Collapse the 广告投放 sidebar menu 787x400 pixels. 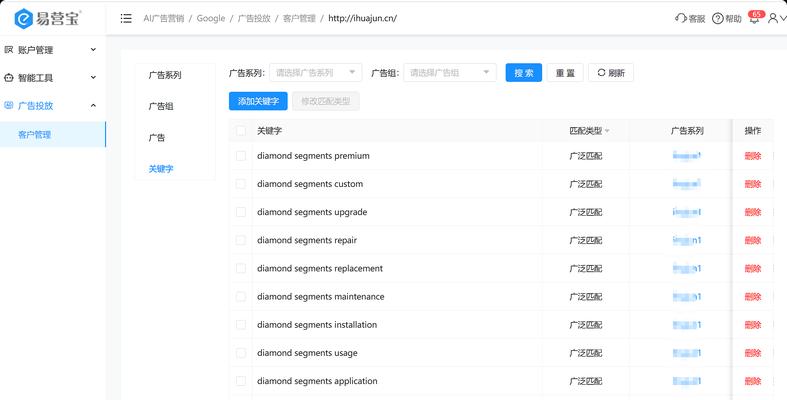coord(93,105)
